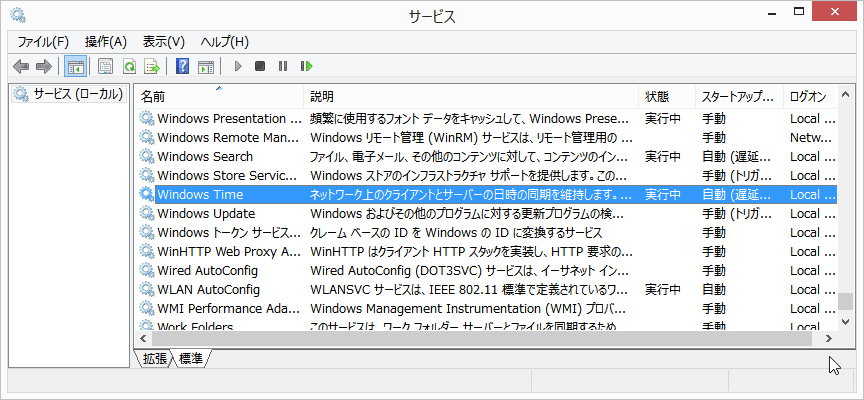Select the Windows トークン サービス name
Viewport: 864px width, 400px height.
[x=229, y=233]
